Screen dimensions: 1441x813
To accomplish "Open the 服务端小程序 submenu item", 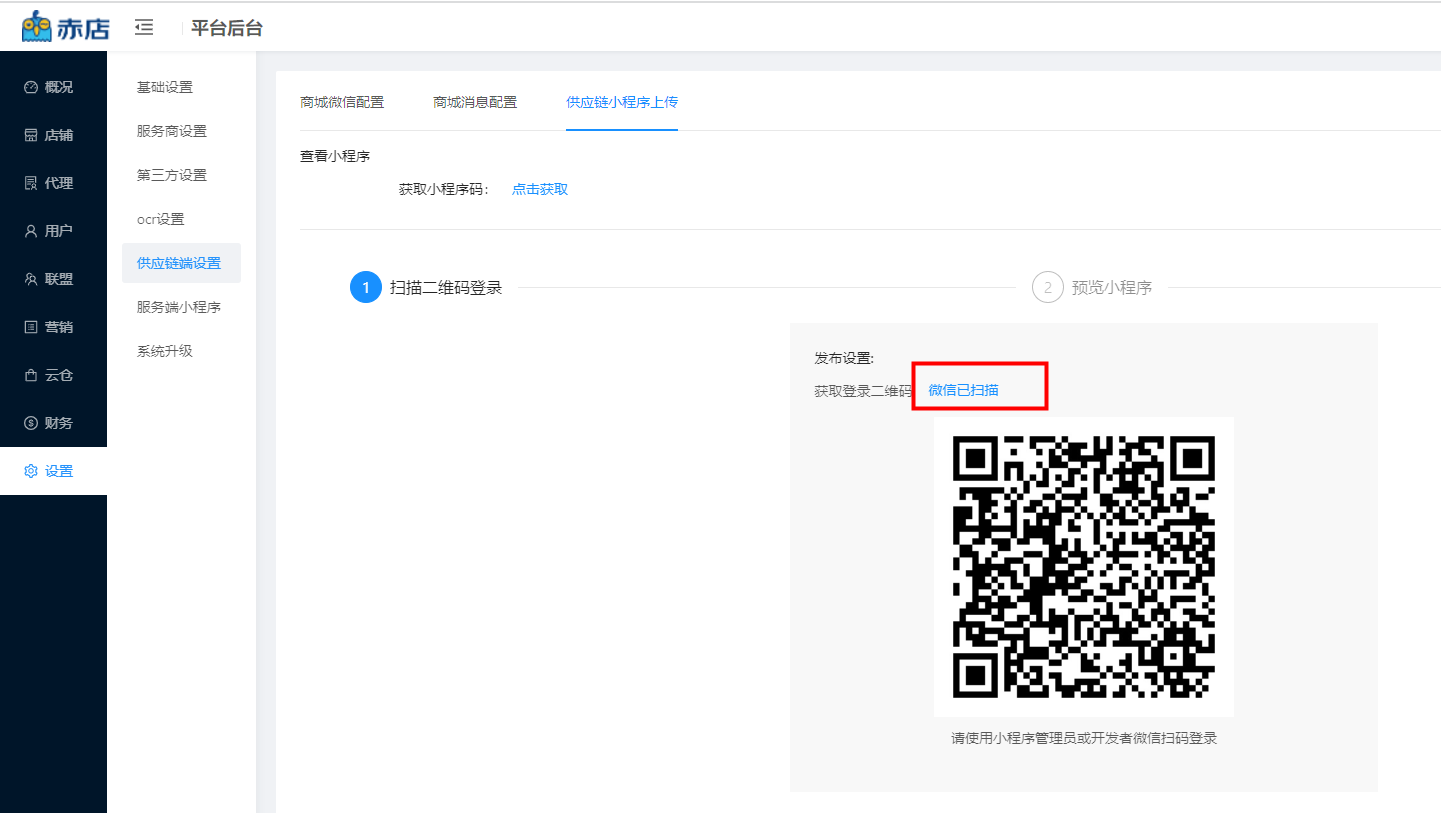I will (181, 307).
